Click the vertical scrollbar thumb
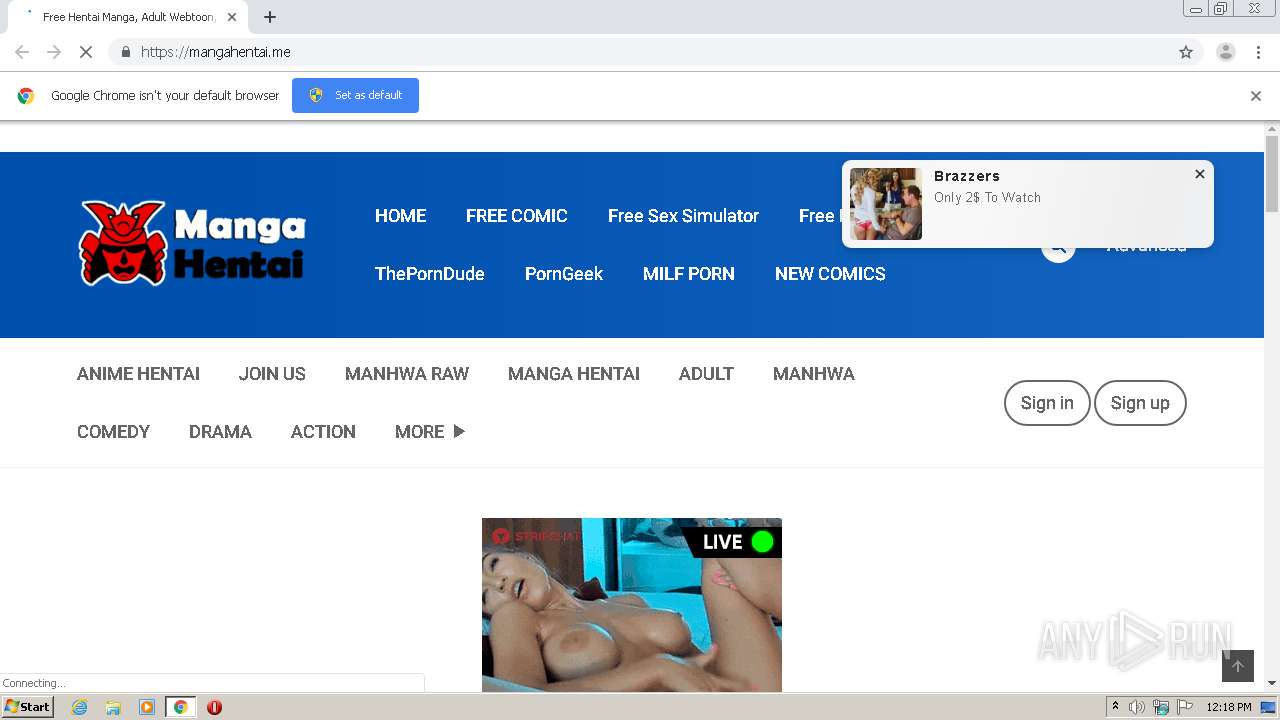This screenshot has height=720, width=1280. point(1272,174)
